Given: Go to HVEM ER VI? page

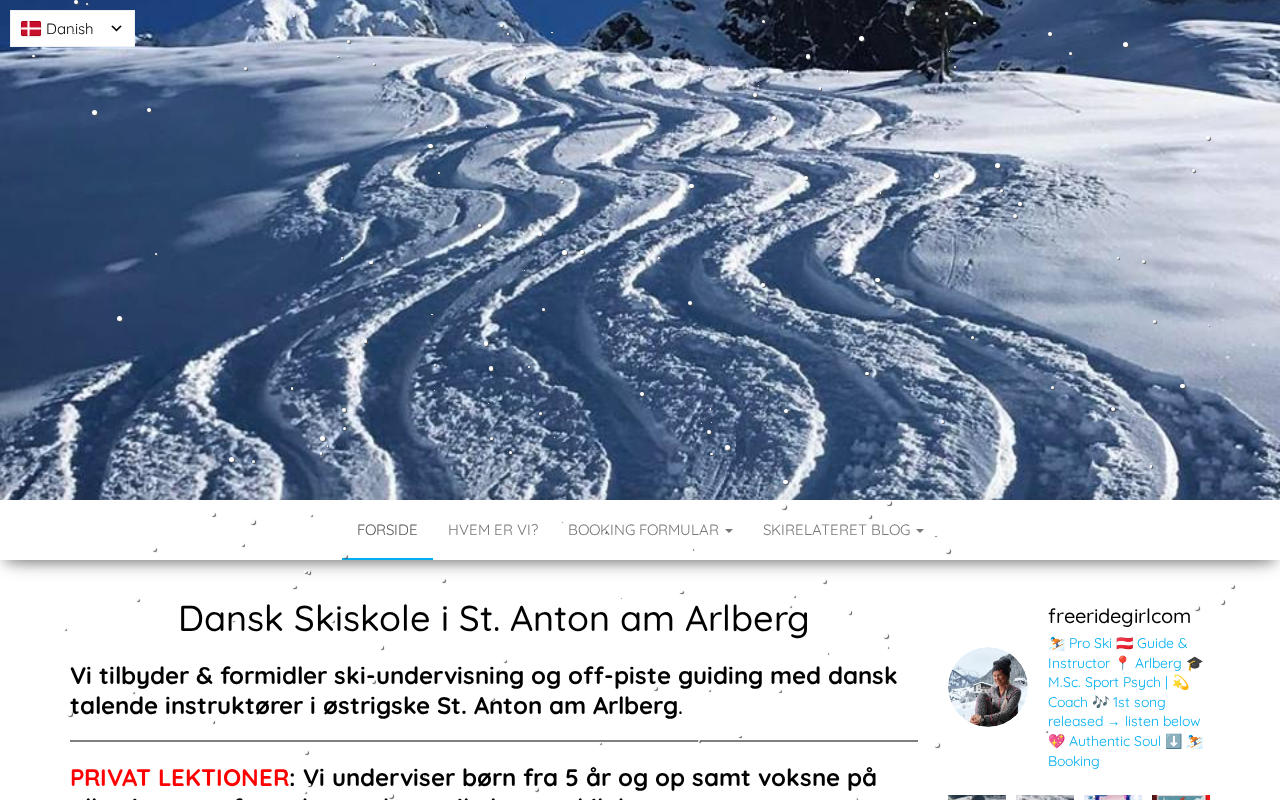Looking at the screenshot, I should 493,530.
